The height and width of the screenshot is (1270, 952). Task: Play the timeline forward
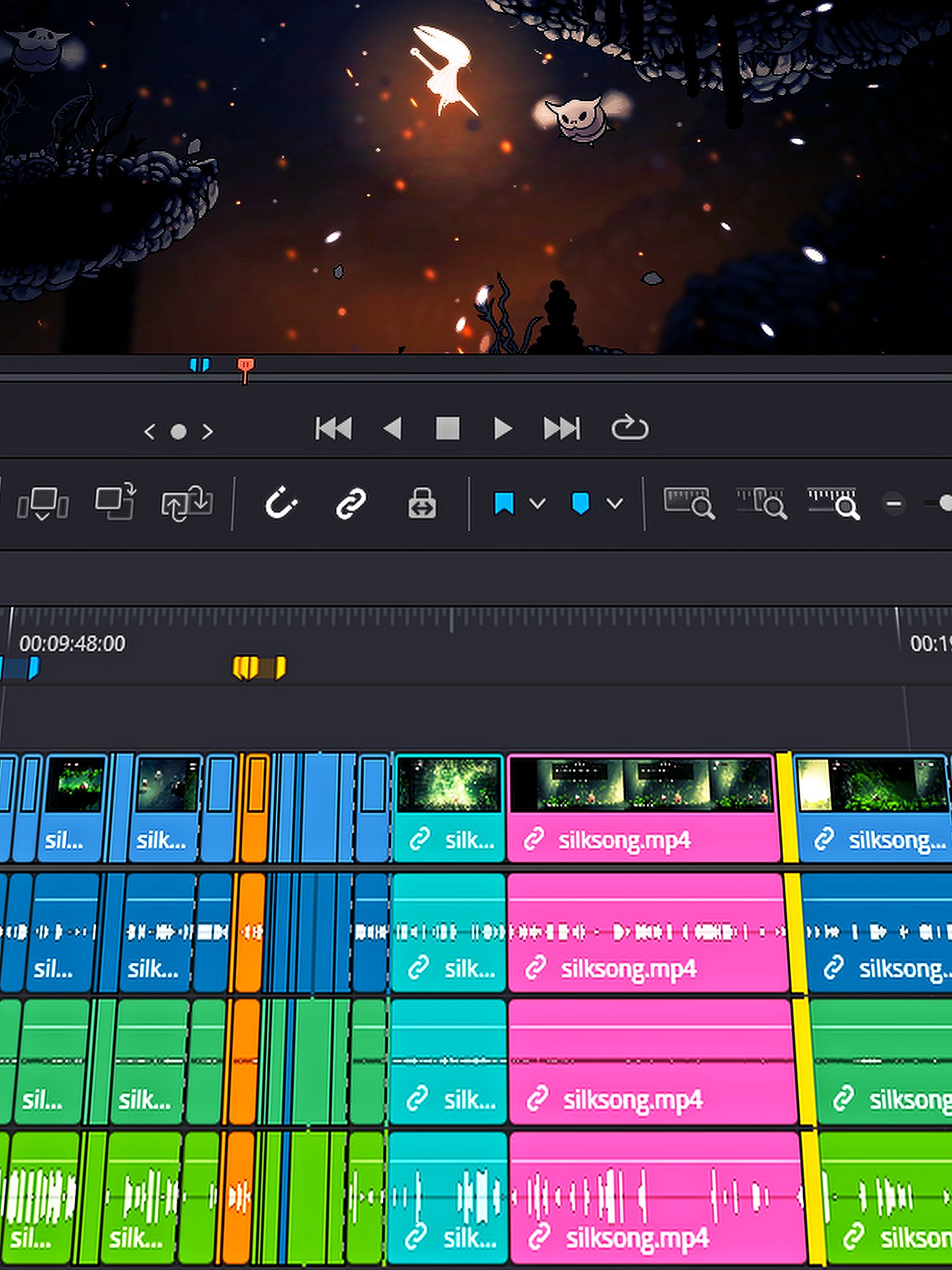coord(503,429)
